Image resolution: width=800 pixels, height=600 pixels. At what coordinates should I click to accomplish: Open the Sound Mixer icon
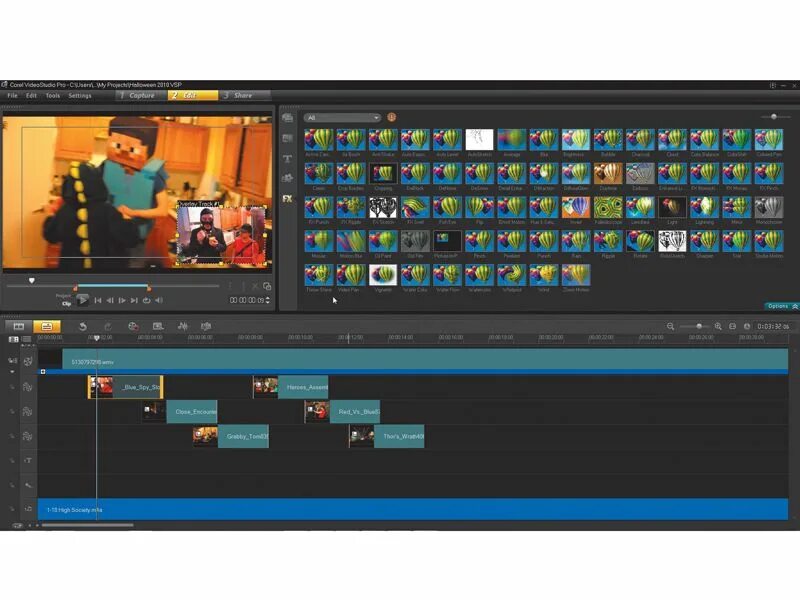pyautogui.click(x=182, y=326)
